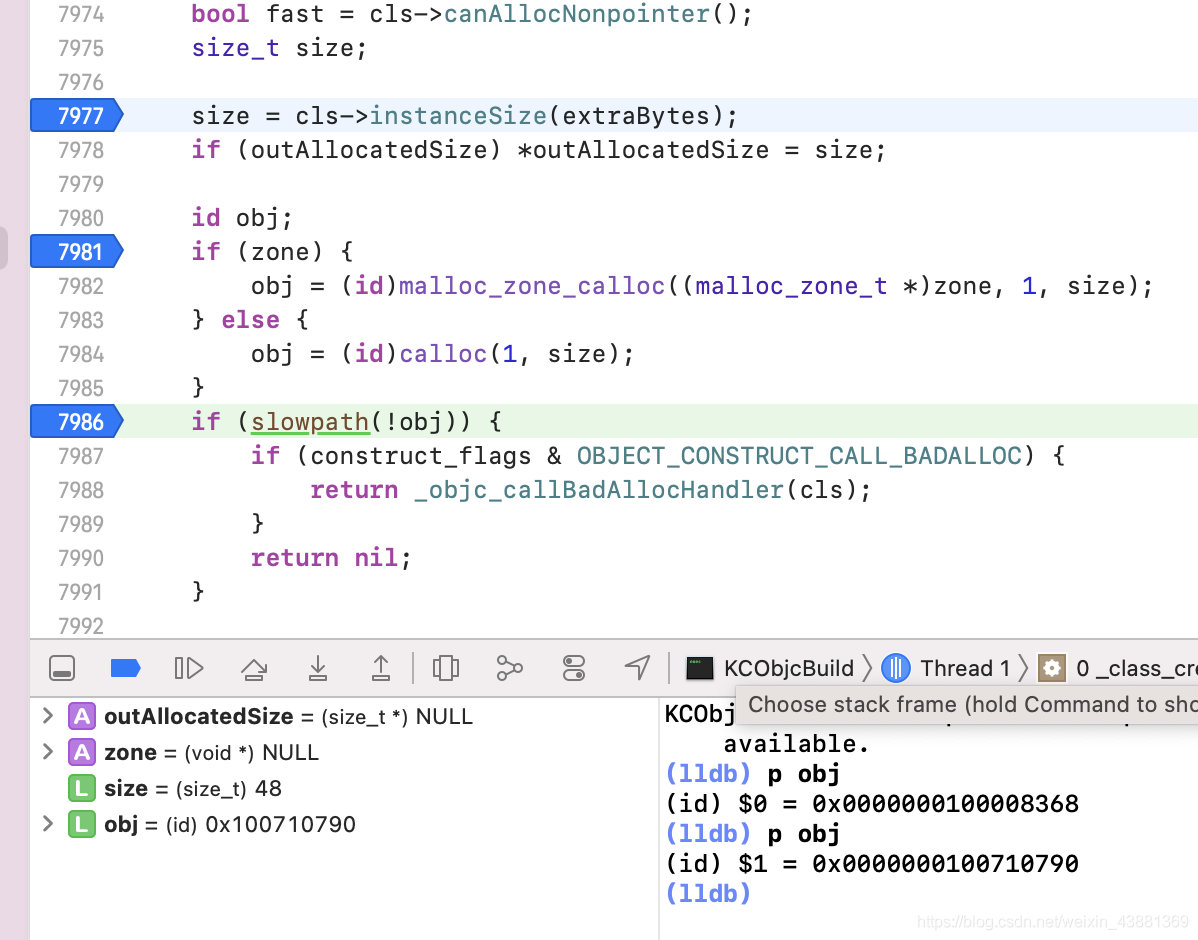Click line number 7982 in gutter
Image resolution: width=1198 pixels, height=940 pixels.
[81, 286]
